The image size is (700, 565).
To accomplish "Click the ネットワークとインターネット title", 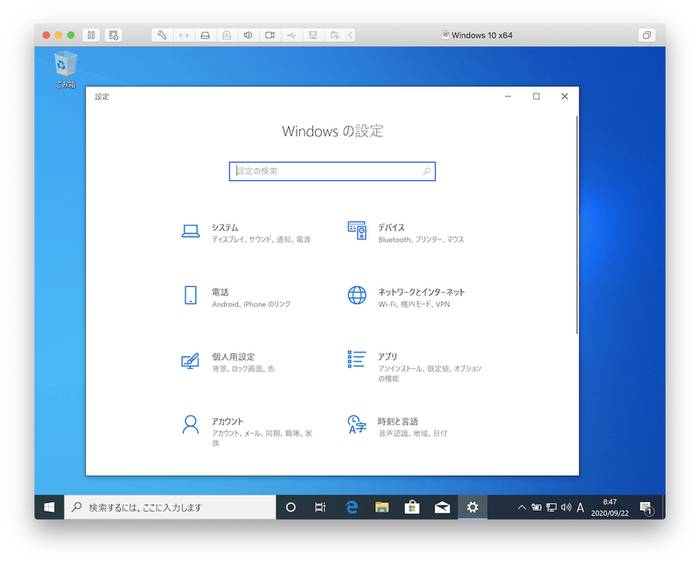I will click(x=421, y=292).
